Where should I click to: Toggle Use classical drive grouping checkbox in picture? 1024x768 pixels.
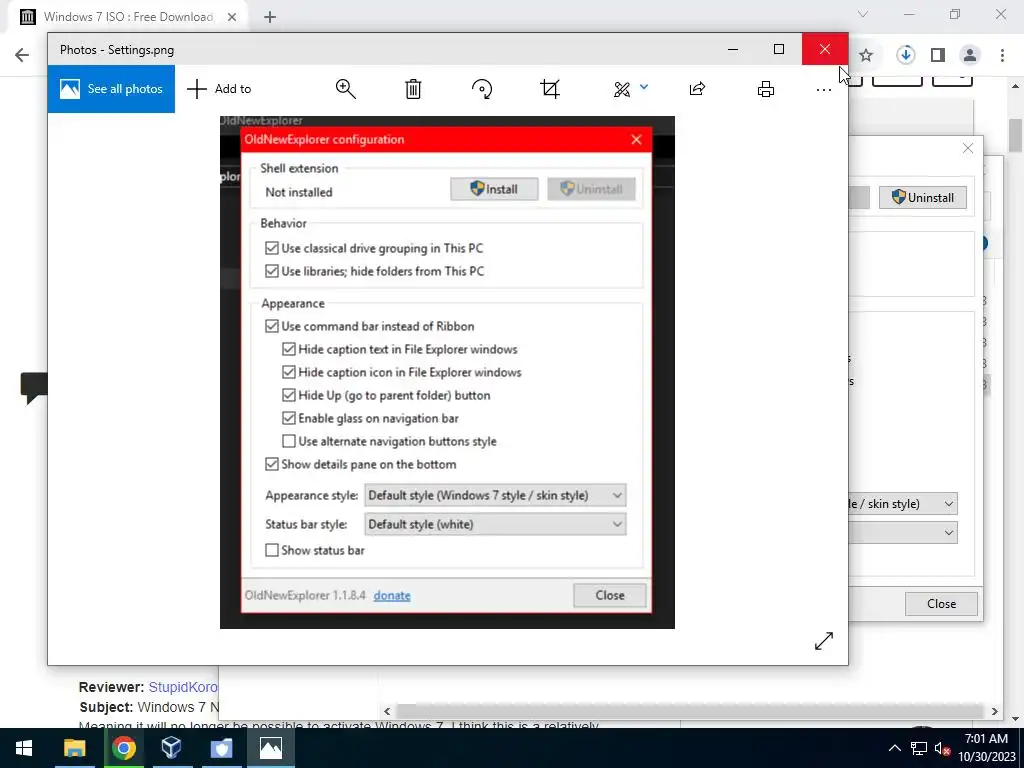point(272,248)
